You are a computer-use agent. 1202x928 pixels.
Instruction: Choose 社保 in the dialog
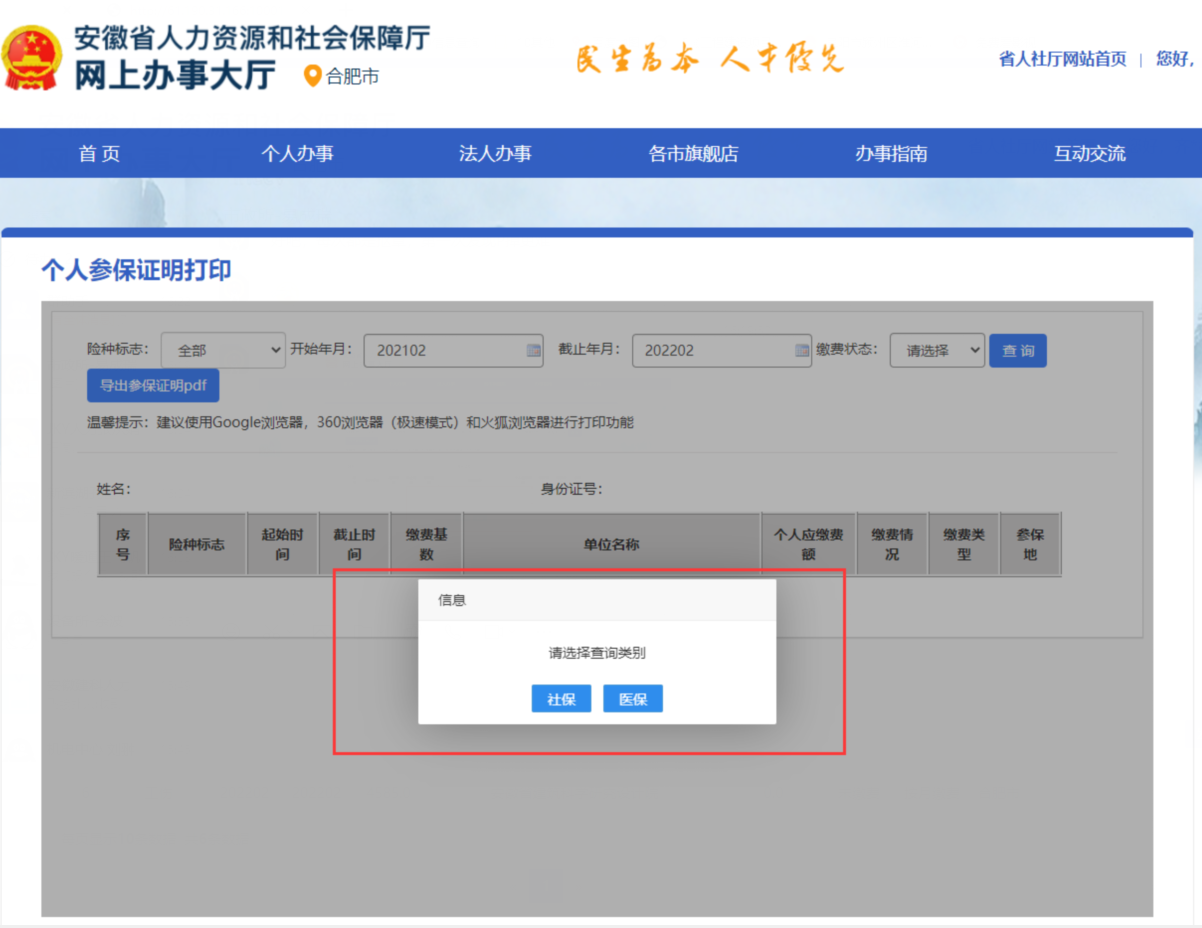561,699
